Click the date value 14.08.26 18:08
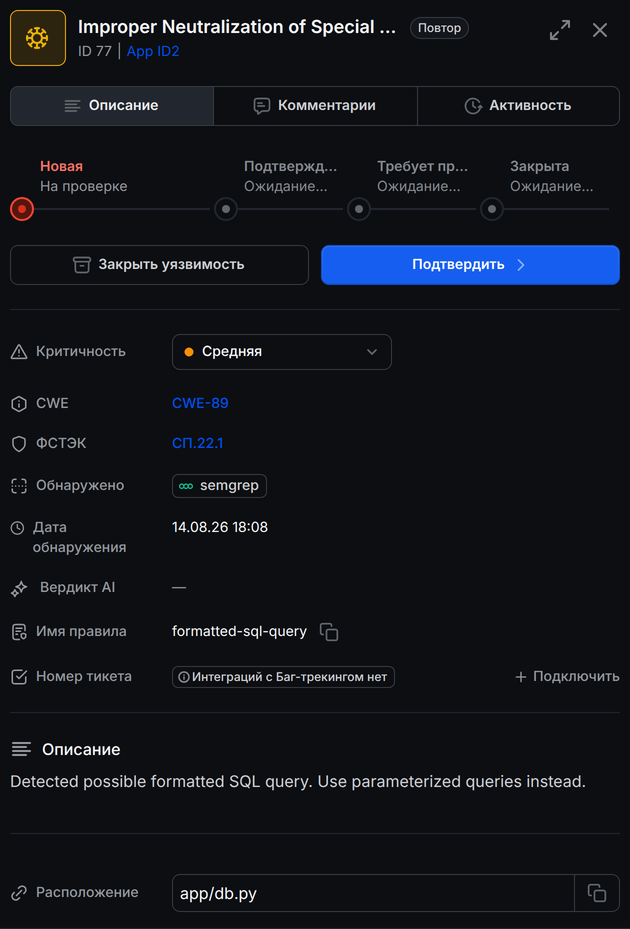 tap(220, 527)
